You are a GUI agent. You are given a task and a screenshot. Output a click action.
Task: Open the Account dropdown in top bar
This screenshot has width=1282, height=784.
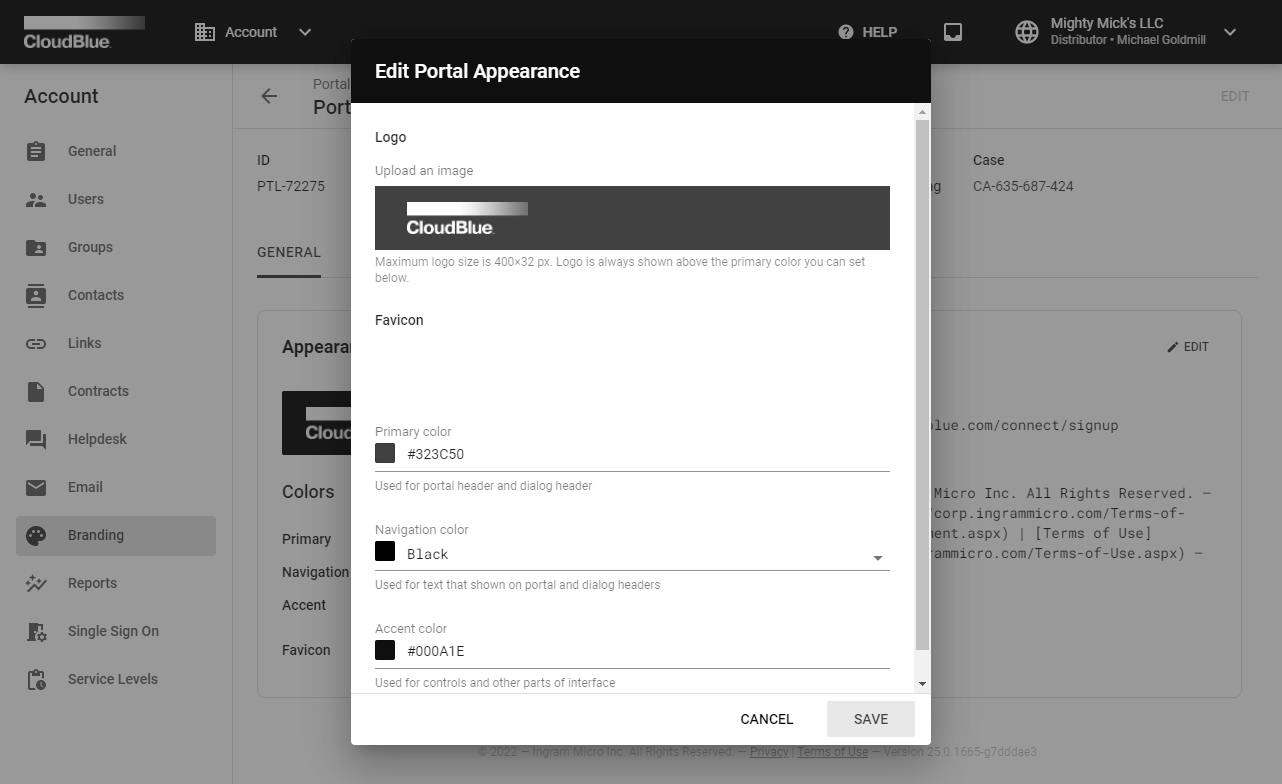click(254, 32)
